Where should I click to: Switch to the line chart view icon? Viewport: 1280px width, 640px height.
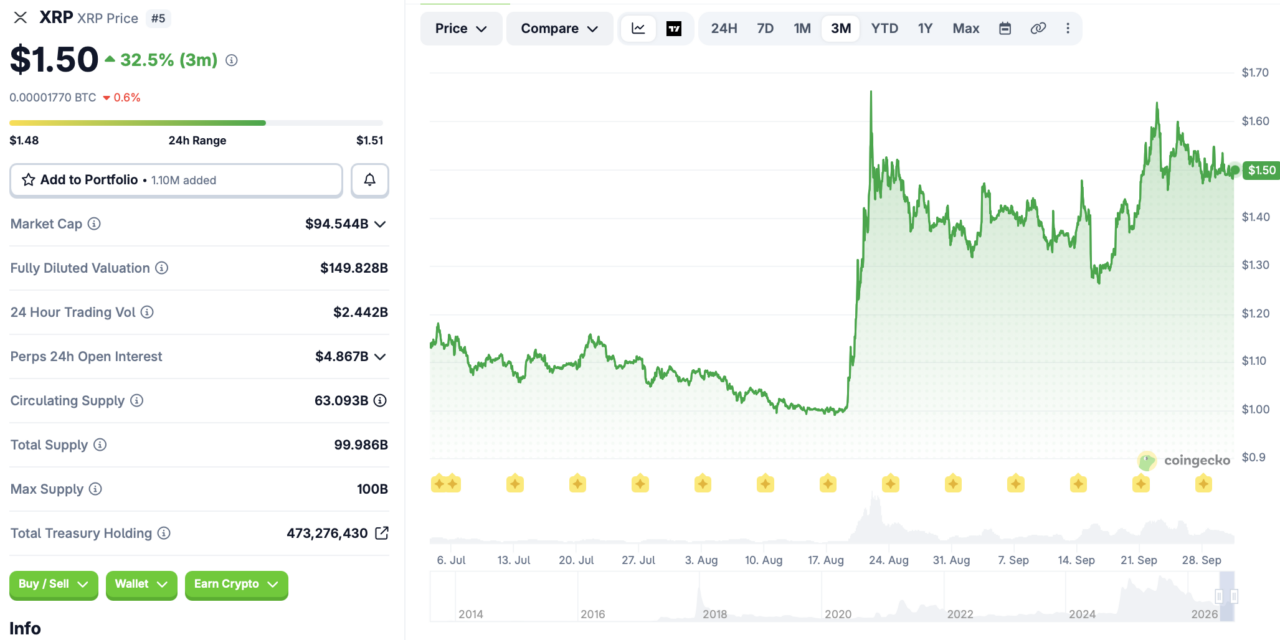638,28
